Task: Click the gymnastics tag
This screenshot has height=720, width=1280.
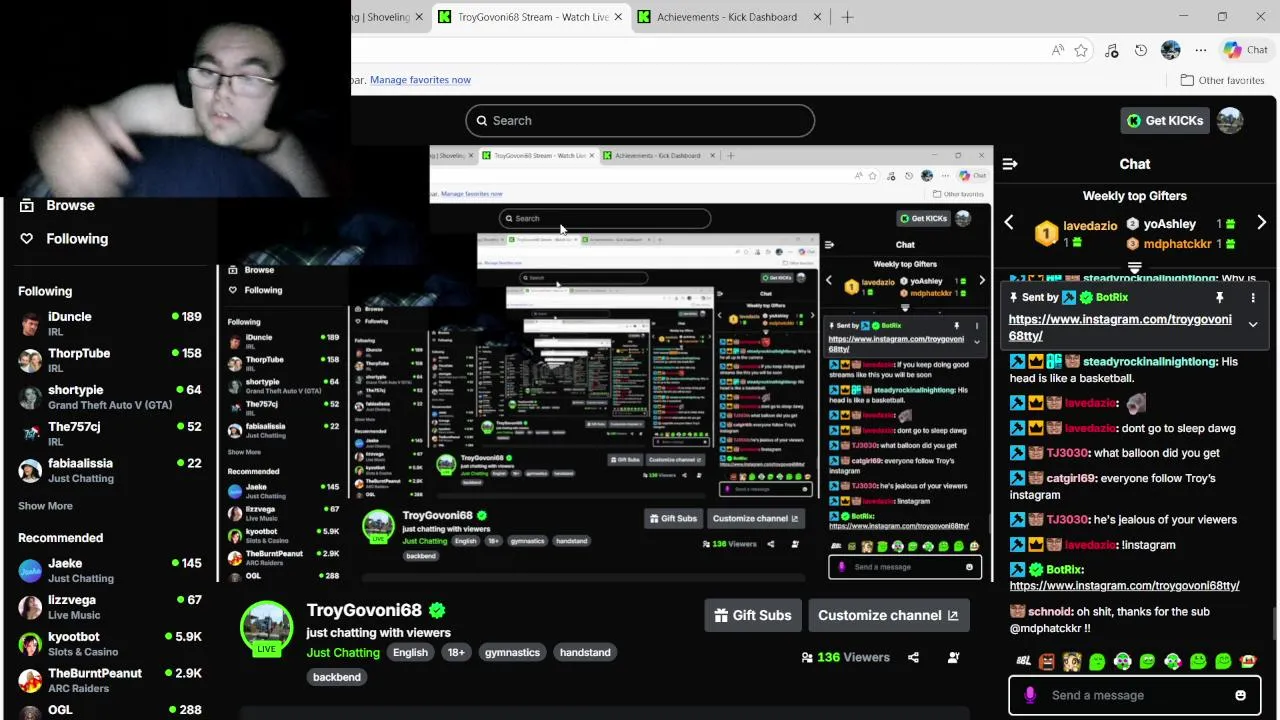Action: coord(512,652)
